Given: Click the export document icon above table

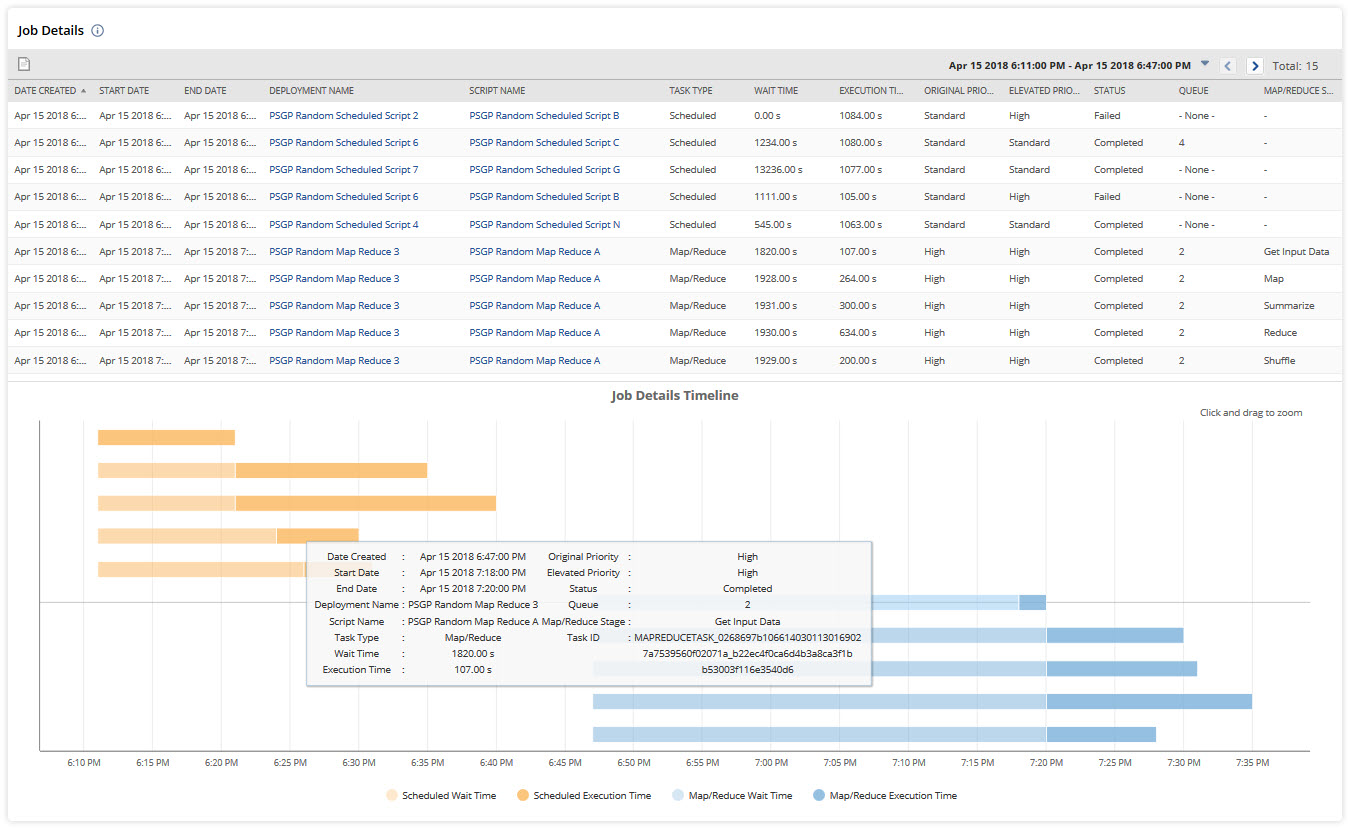Looking at the screenshot, I should [24, 64].
